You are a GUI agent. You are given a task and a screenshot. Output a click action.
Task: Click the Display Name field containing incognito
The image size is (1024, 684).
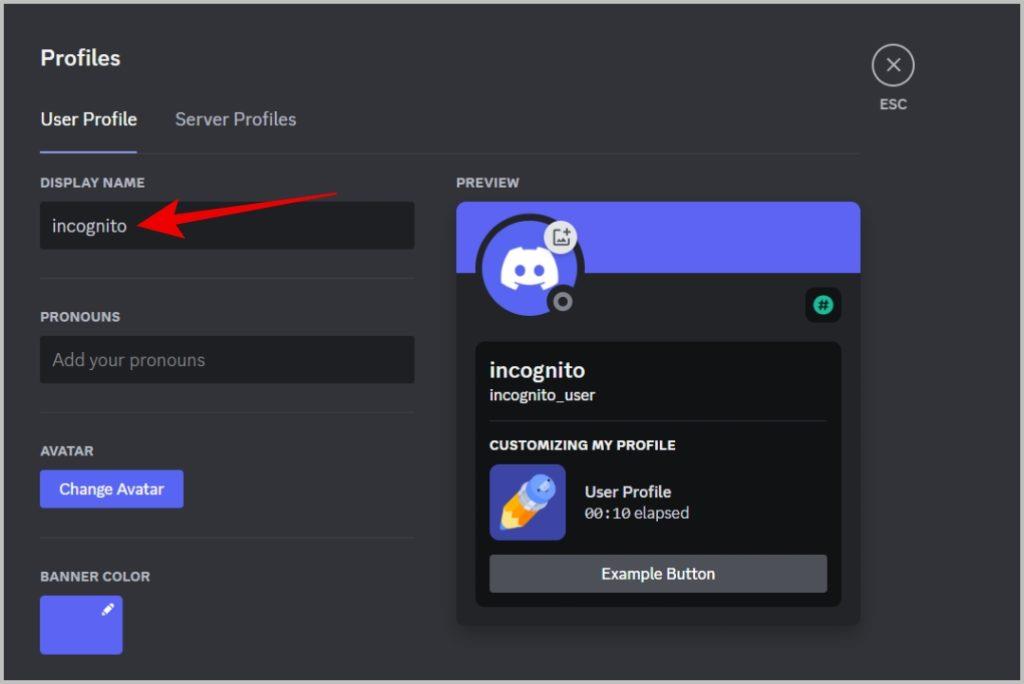tap(227, 225)
